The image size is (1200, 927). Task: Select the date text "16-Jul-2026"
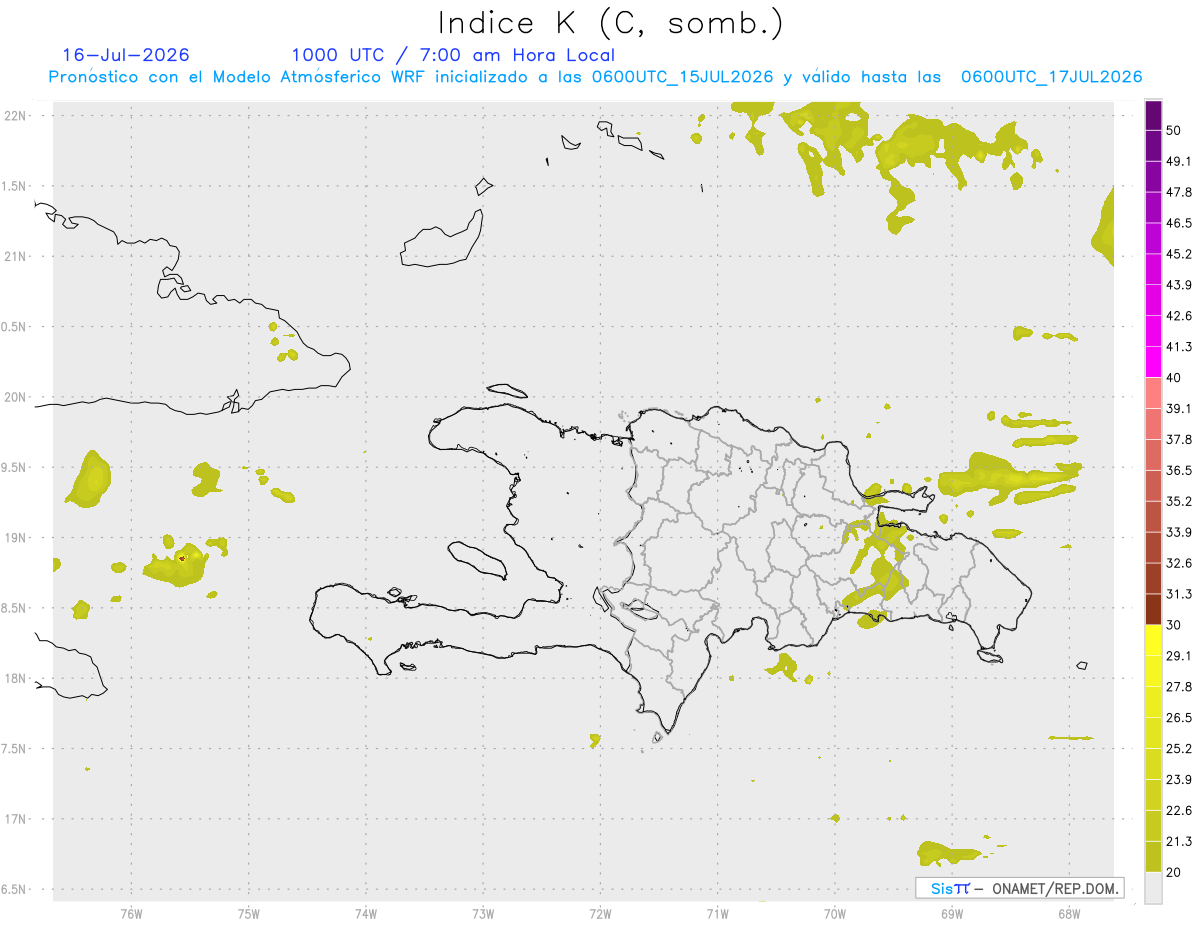click(126, 55)
